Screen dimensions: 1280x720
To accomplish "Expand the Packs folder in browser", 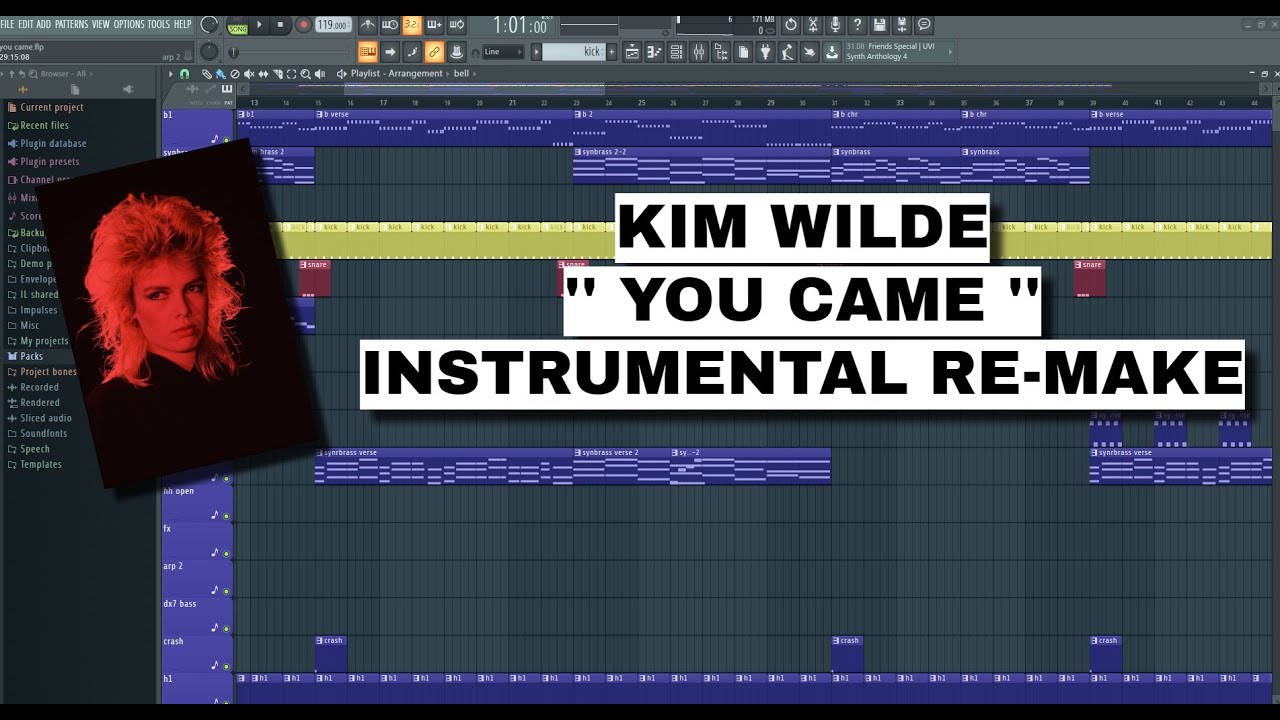I will point(32,356).
